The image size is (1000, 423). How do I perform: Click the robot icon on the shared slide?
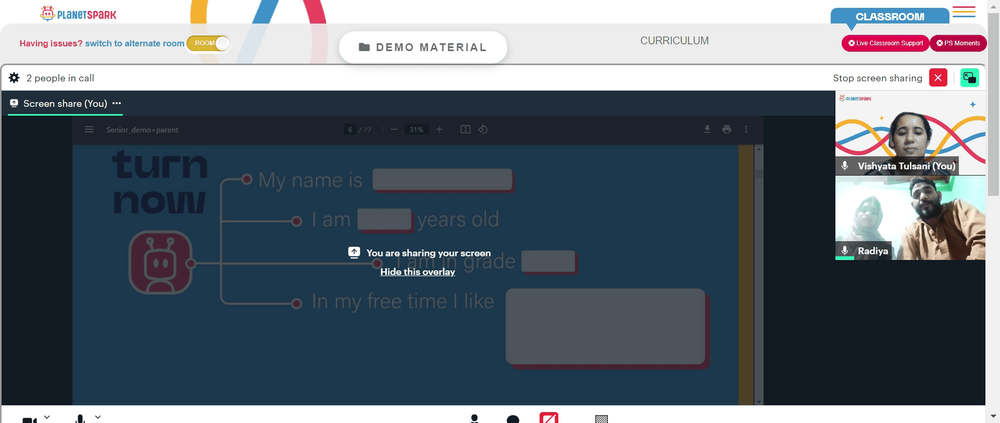(x=161, y=262)
